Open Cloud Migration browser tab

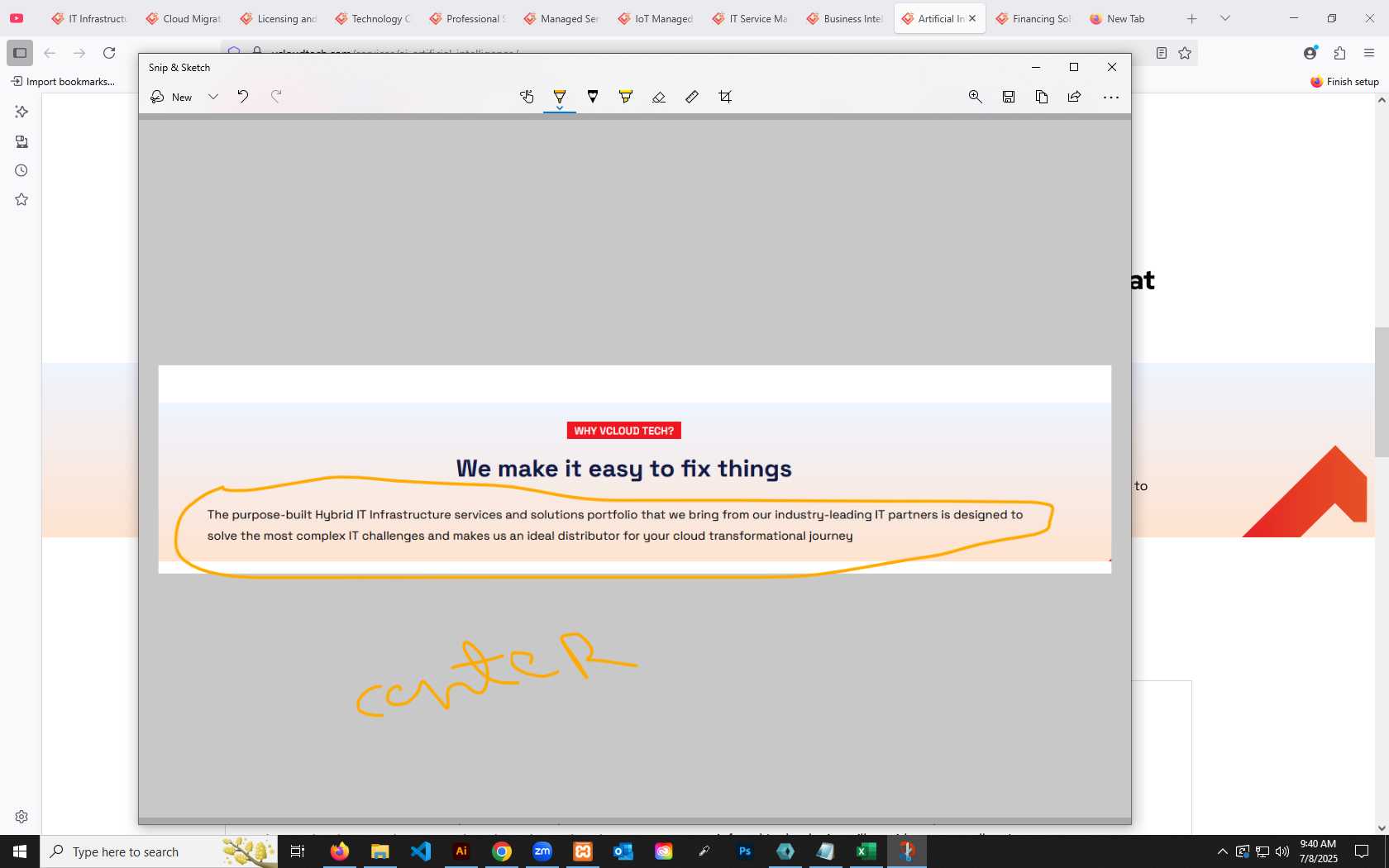click(x=184, y=18)
